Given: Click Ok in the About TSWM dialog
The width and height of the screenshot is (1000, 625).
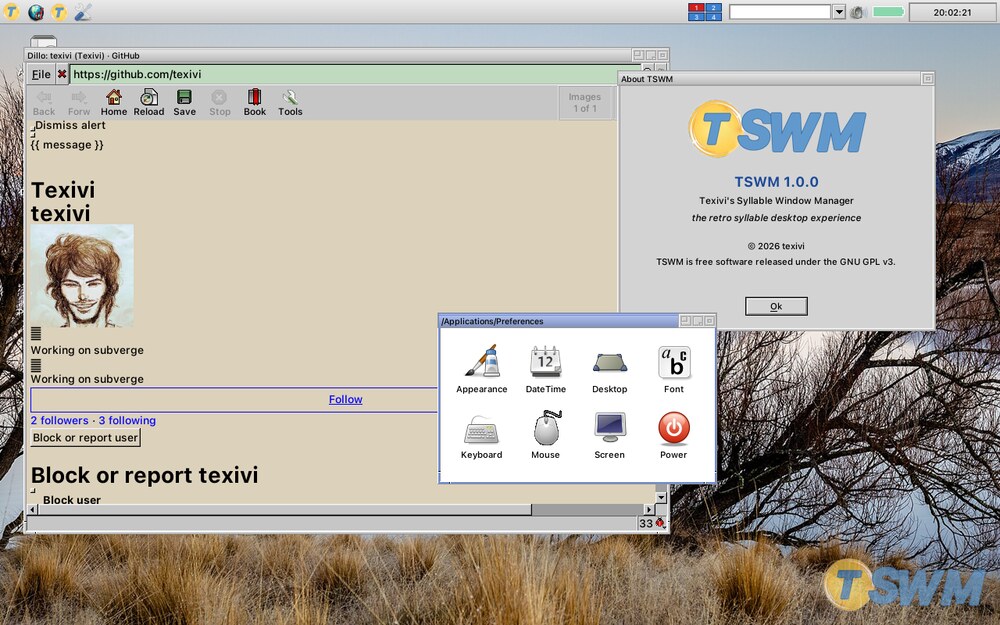Looking at the screenshot, I should click(x=776, y=306).
